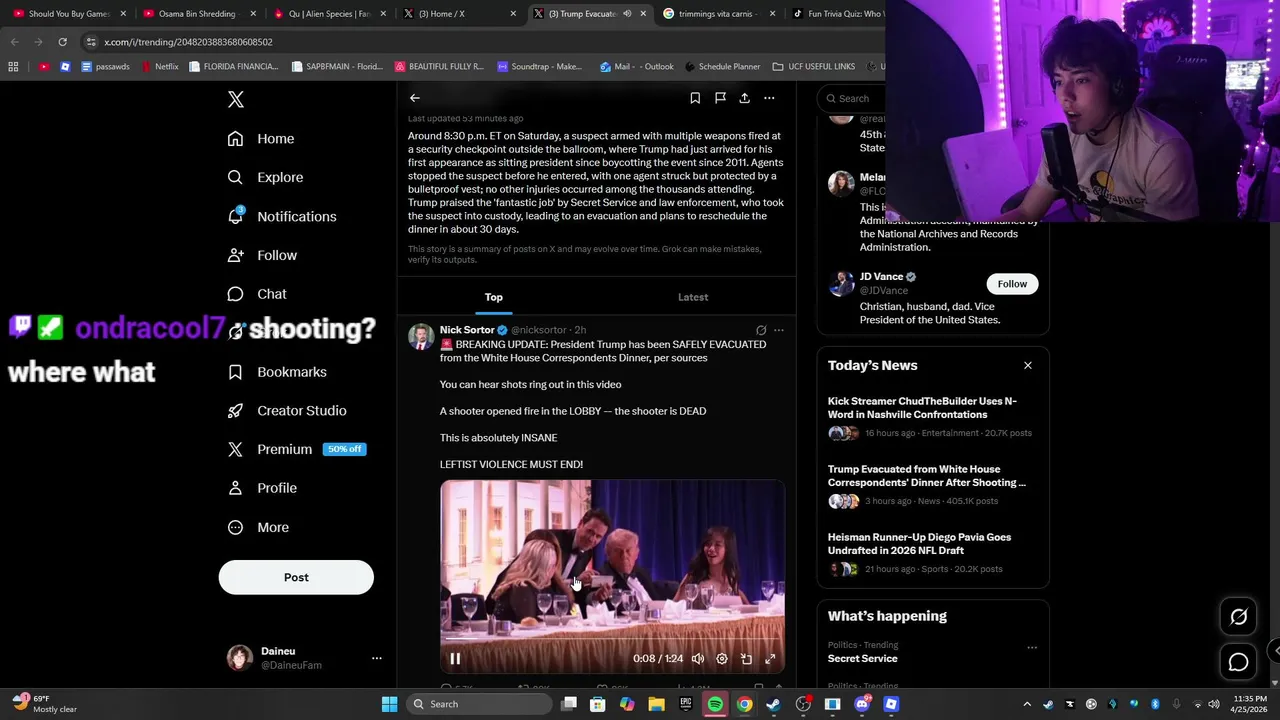Open Discord from taskbar

(862, 704)
